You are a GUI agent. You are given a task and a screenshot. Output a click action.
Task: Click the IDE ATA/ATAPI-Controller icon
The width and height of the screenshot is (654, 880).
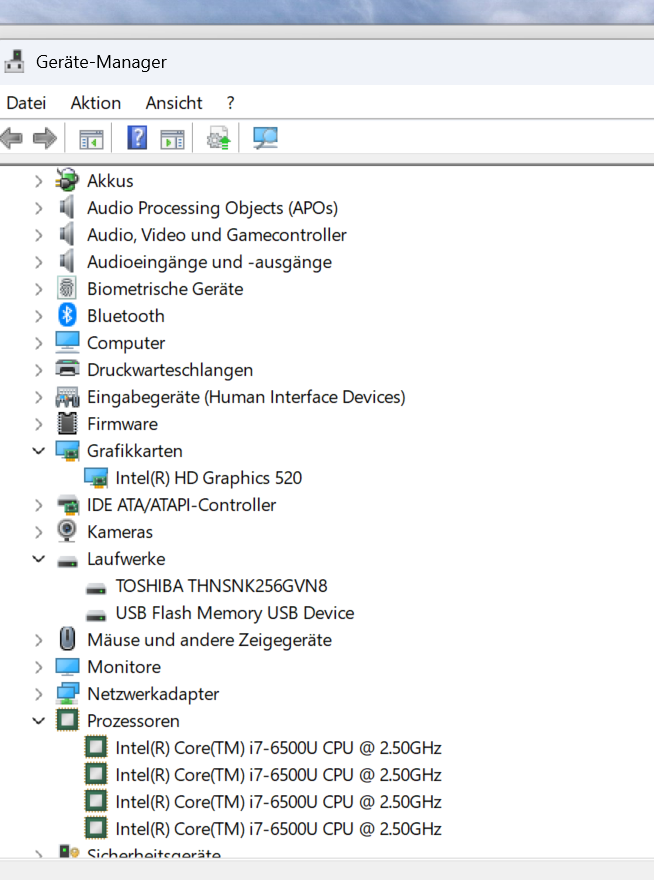[67, 505]
